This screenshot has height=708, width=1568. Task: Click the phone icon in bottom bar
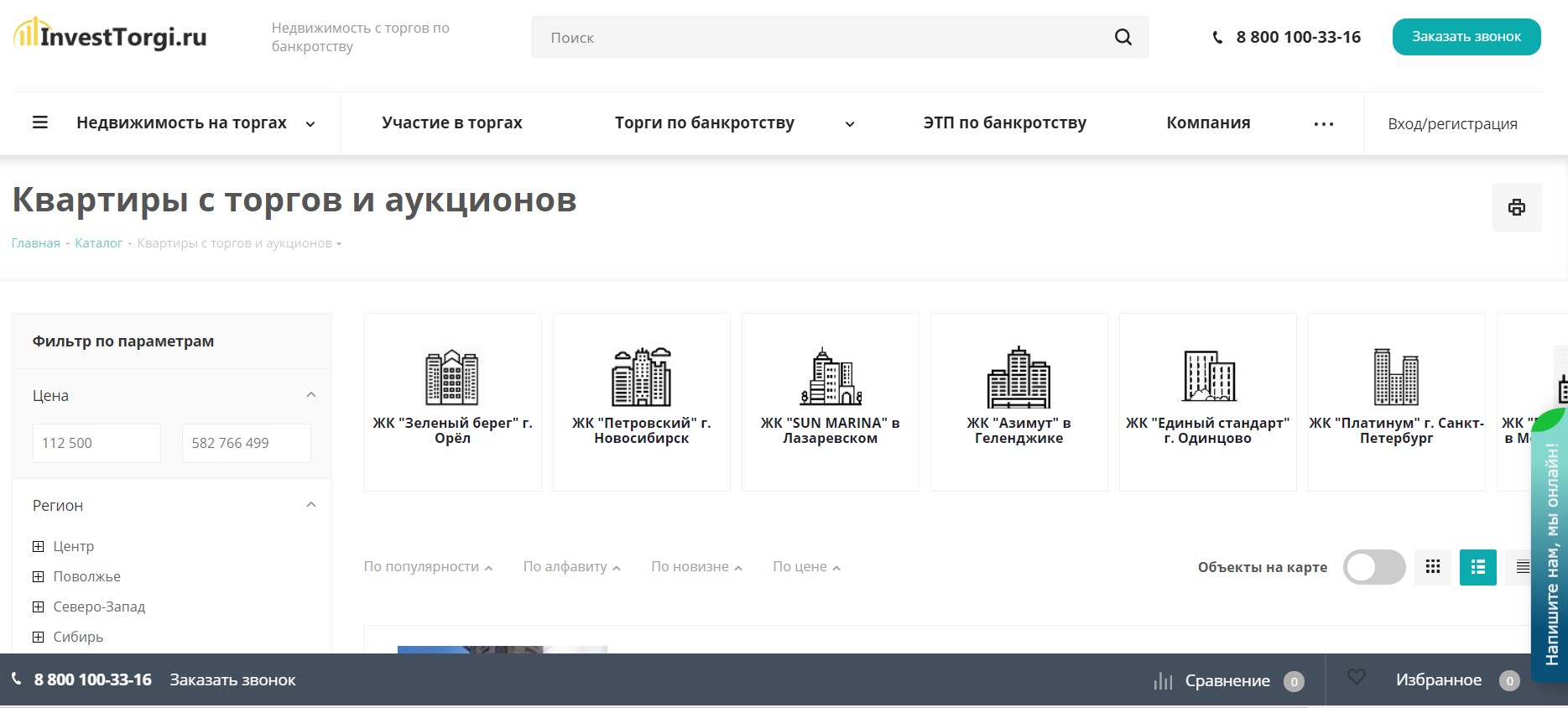16,679
